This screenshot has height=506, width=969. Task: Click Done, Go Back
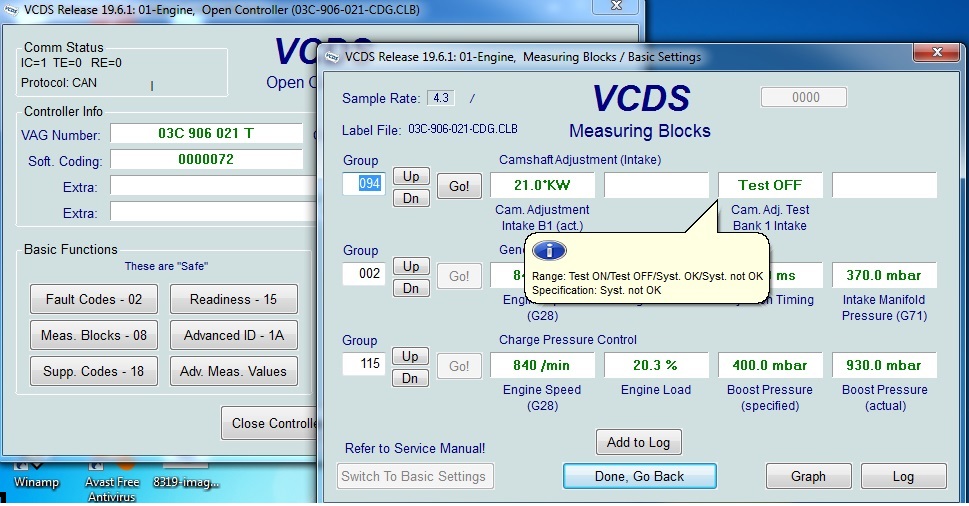click(639, 476)
